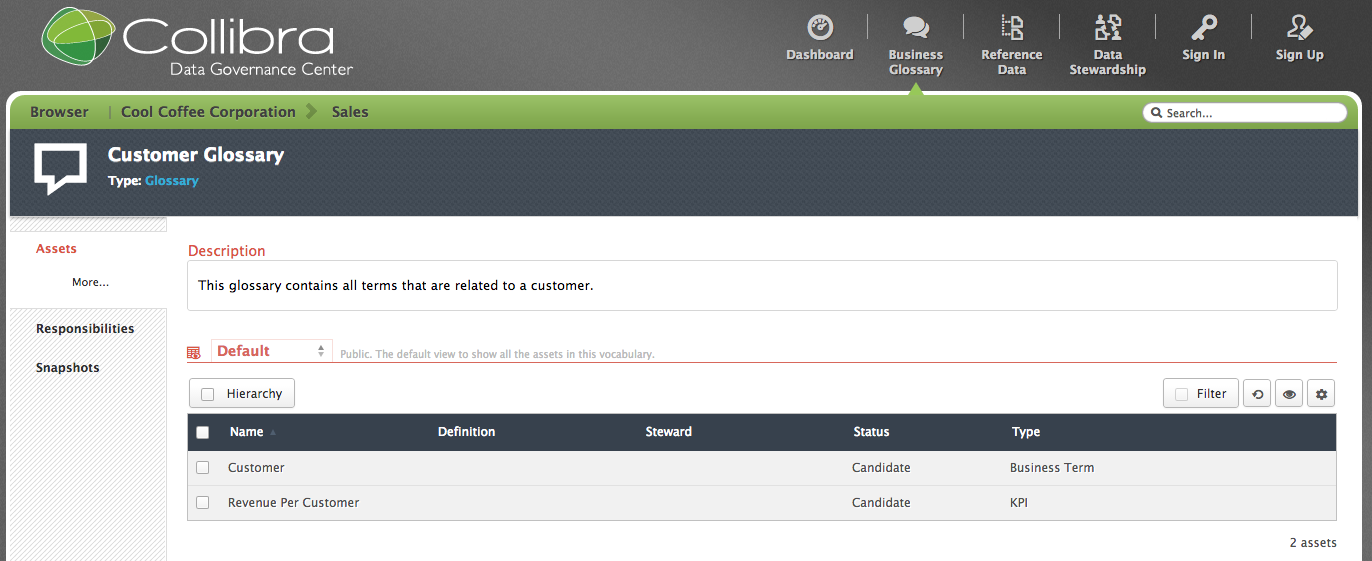Screen dimensions: 1372x561
Task: Click the Customer Glossary speech bubble icon
Action: coord(61,168)
